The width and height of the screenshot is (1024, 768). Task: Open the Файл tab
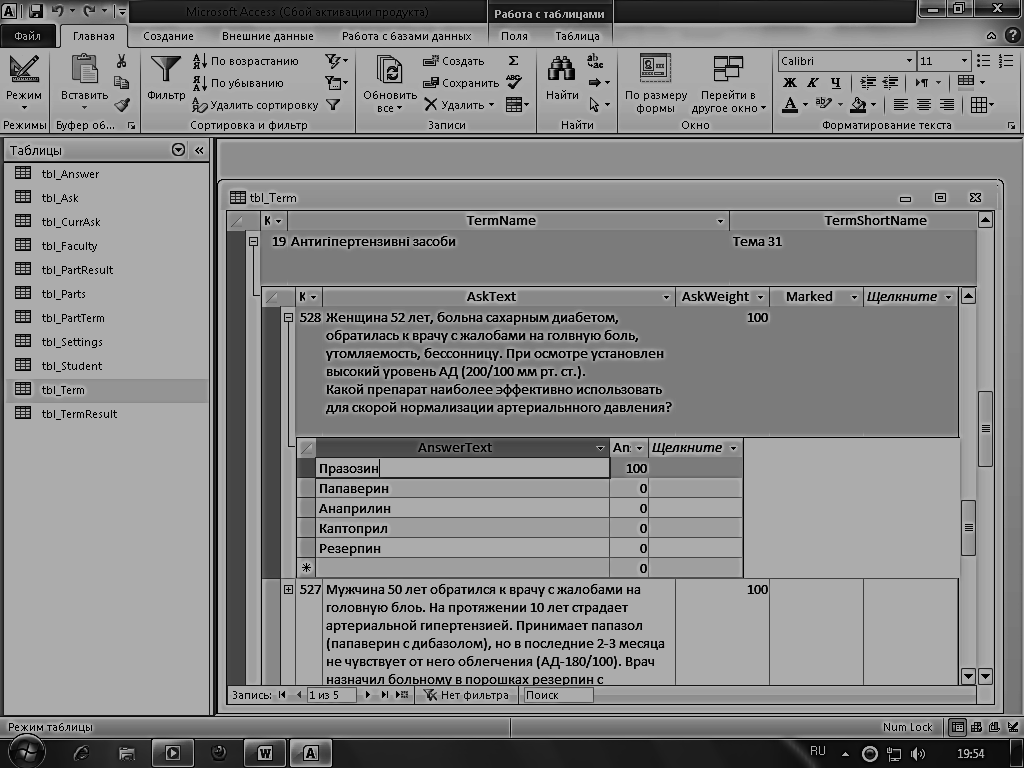pos(27,36)
